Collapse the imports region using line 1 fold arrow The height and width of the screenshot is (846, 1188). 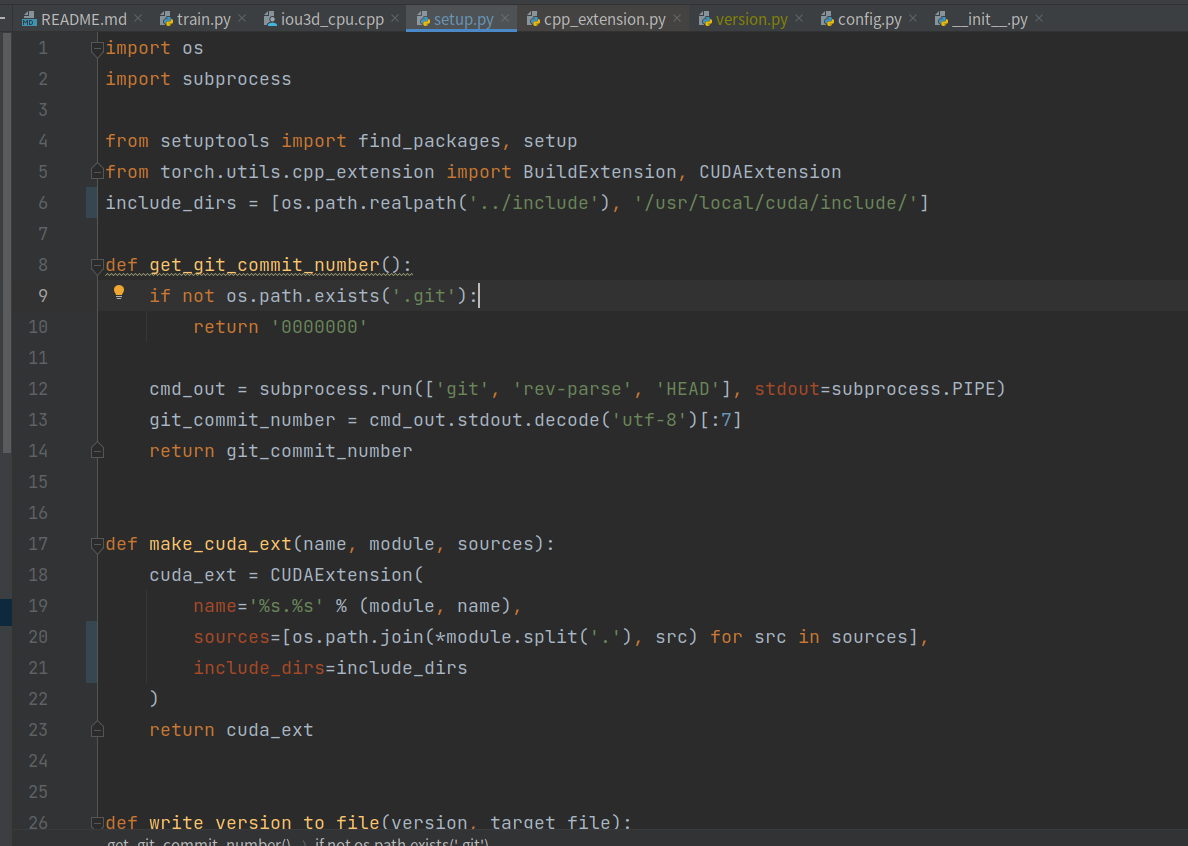tap(96, 47)
